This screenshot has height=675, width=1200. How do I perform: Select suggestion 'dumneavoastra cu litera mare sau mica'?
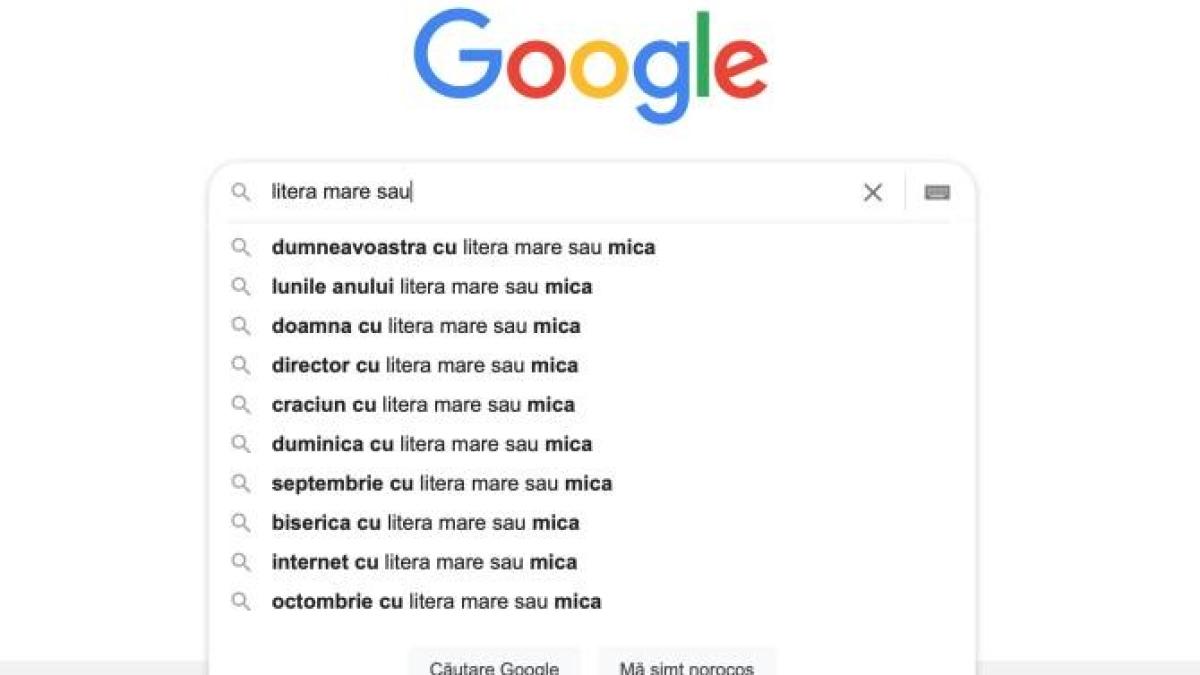click(x=463, y=247)
